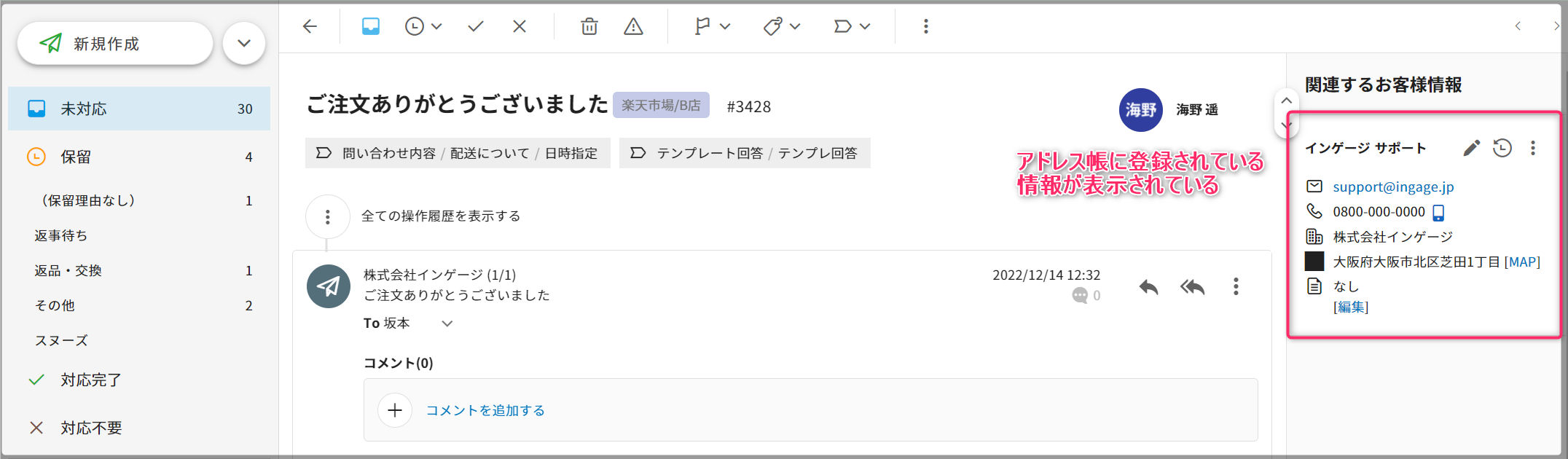1568x459 pixels.
Task: Expand the To 坂本 recipient chevron
Action: tap(447, 323)
